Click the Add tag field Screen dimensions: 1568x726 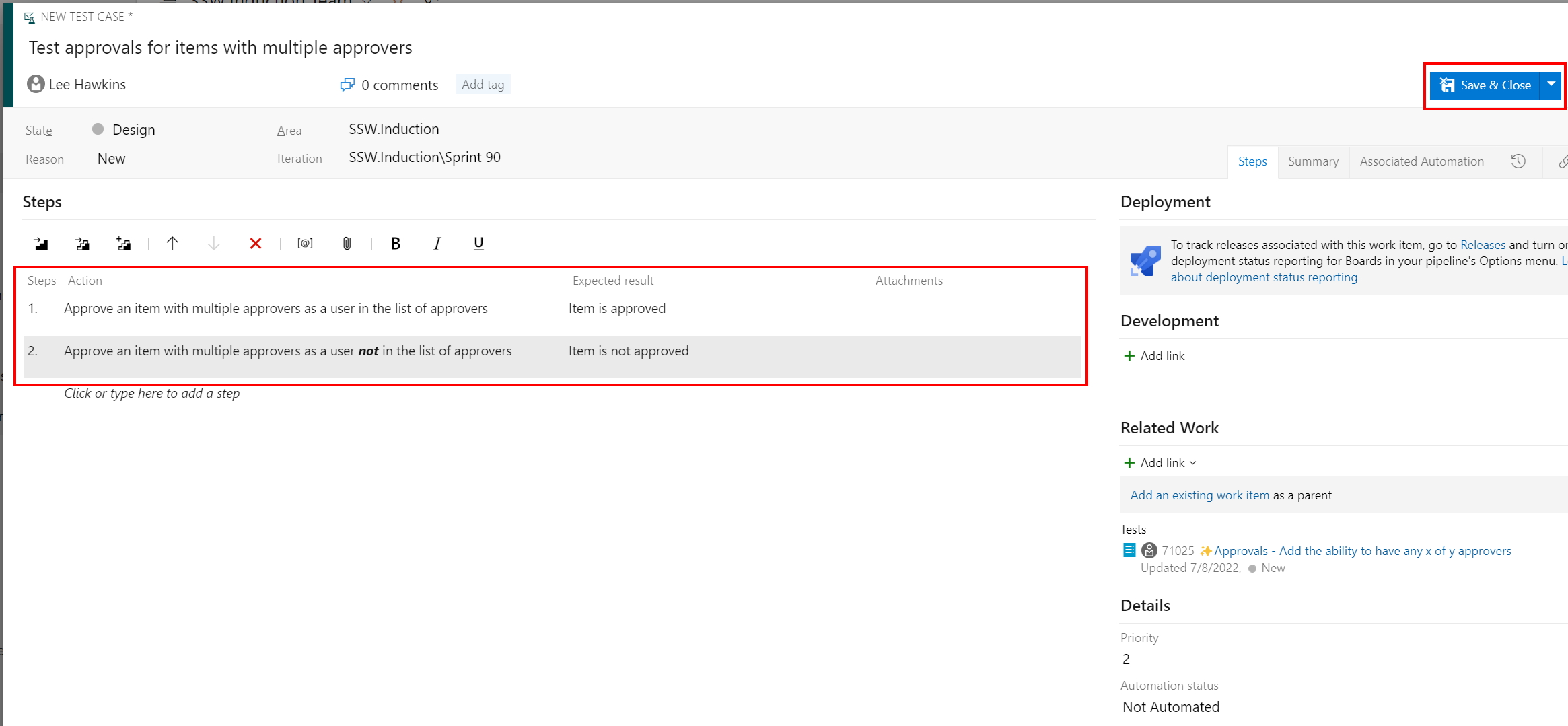coord(483,85)
